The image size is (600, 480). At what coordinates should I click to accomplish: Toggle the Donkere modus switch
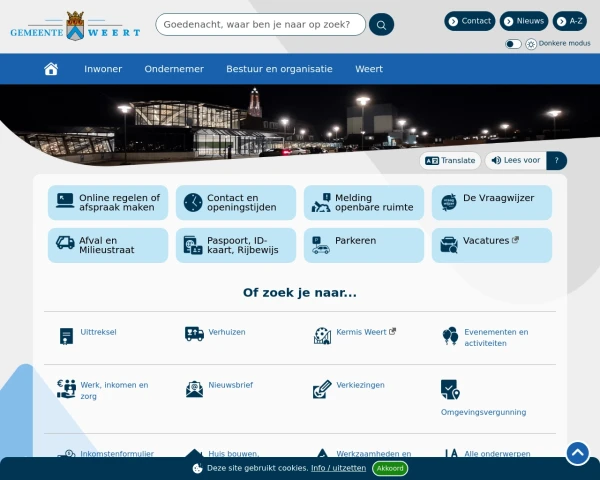(x=513, y=44)
